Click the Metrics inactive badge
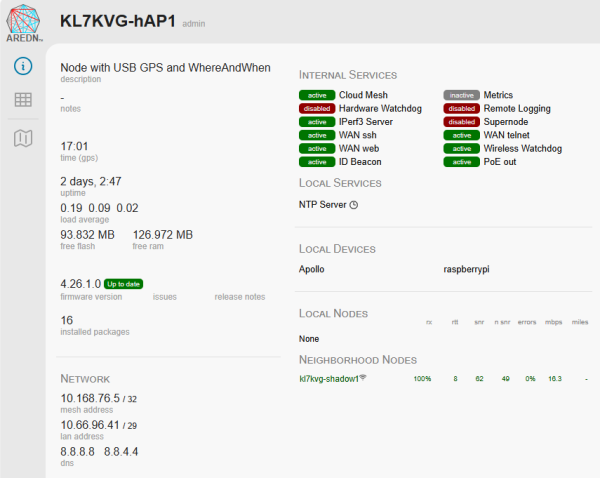600x478 pixels. pos(461,95)
